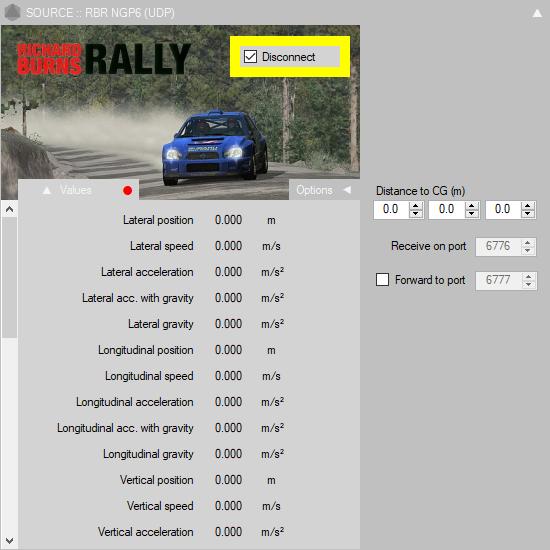Select the Longitudinal position label

click(x=146, y=350)
